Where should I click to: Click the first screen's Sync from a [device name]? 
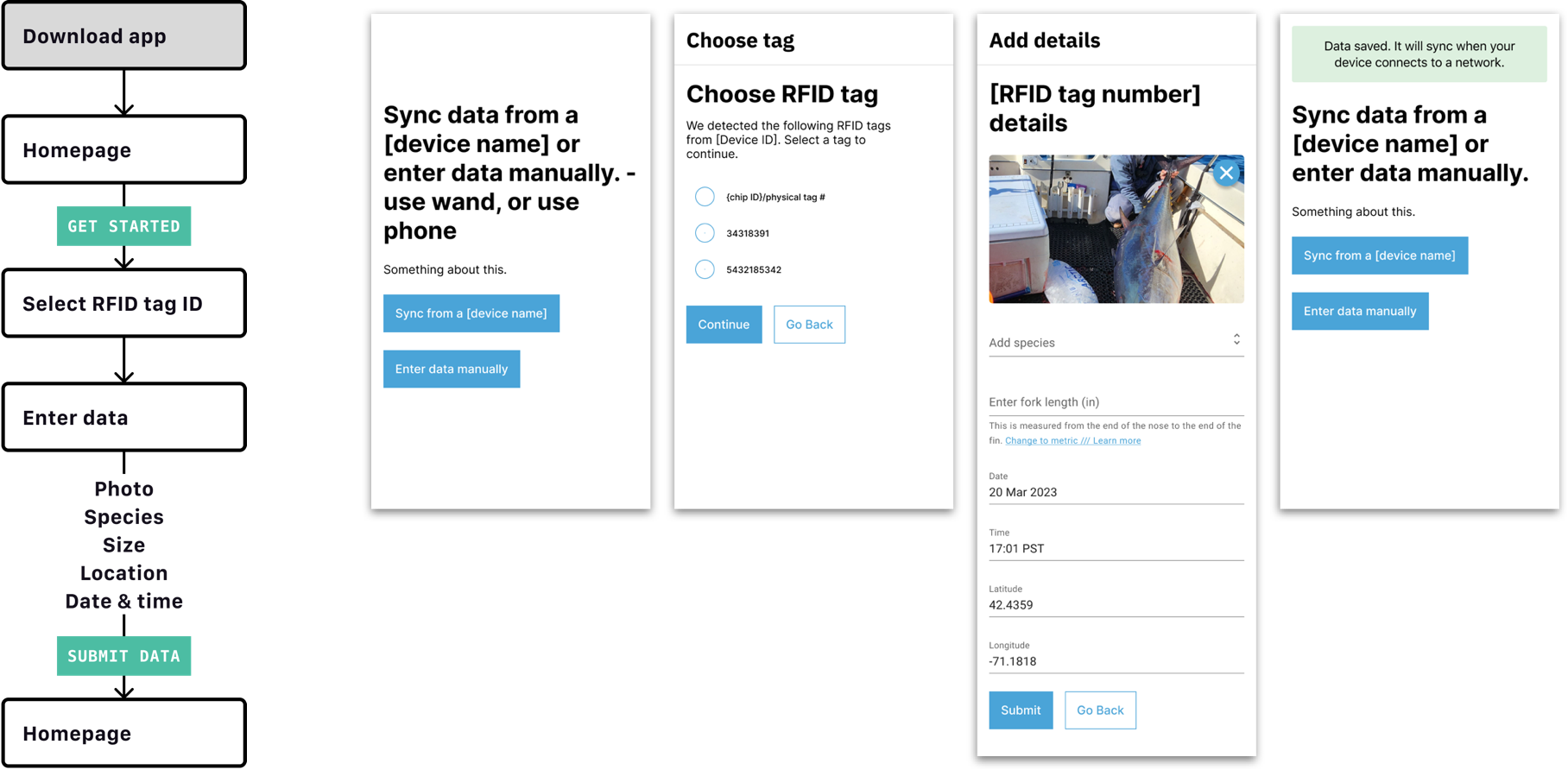[x=471, y=313]
